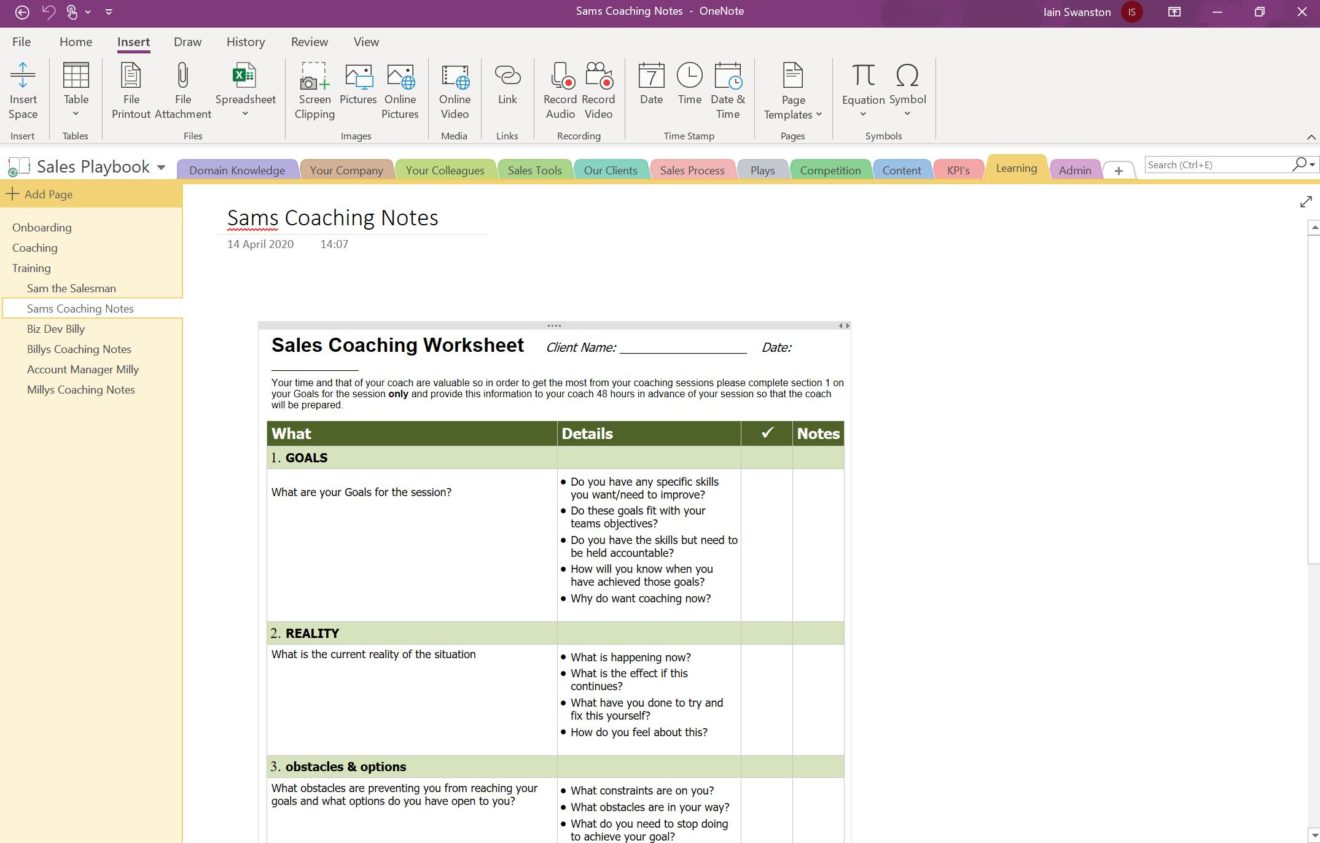Insert Online Pictures
1320x843 pixels.
coord(400,90)
